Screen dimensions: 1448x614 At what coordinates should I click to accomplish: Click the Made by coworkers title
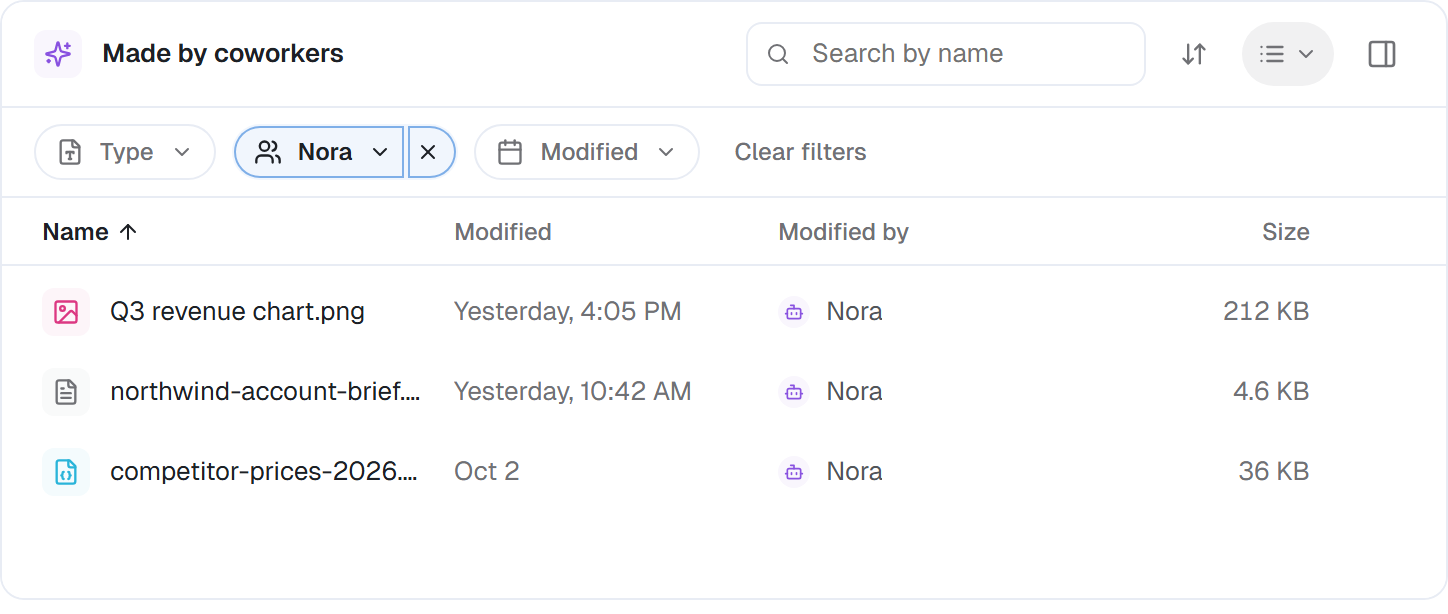(x=223, y=54)
